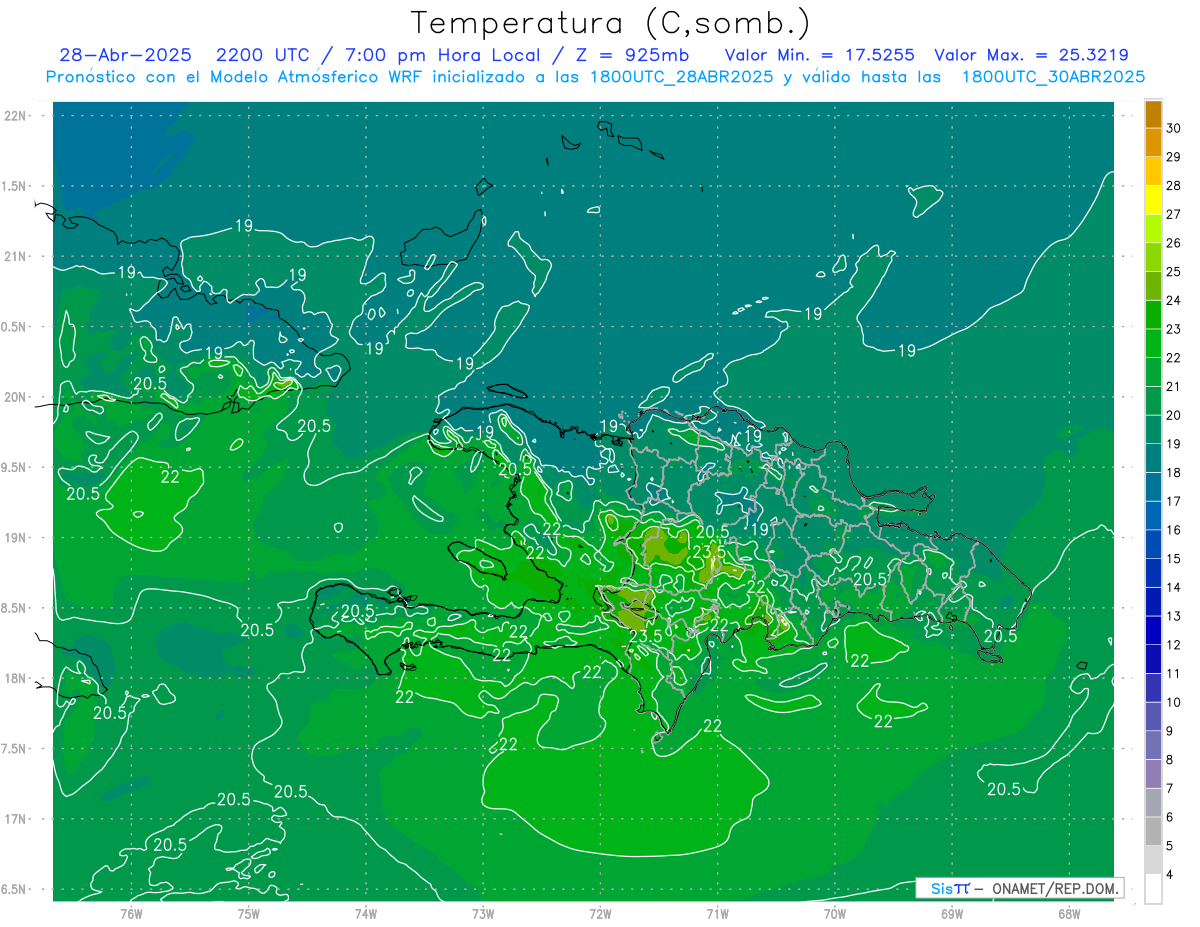Click the '25' value on the color scale
The image size is (1200, 927).
tap(1175, 272)
